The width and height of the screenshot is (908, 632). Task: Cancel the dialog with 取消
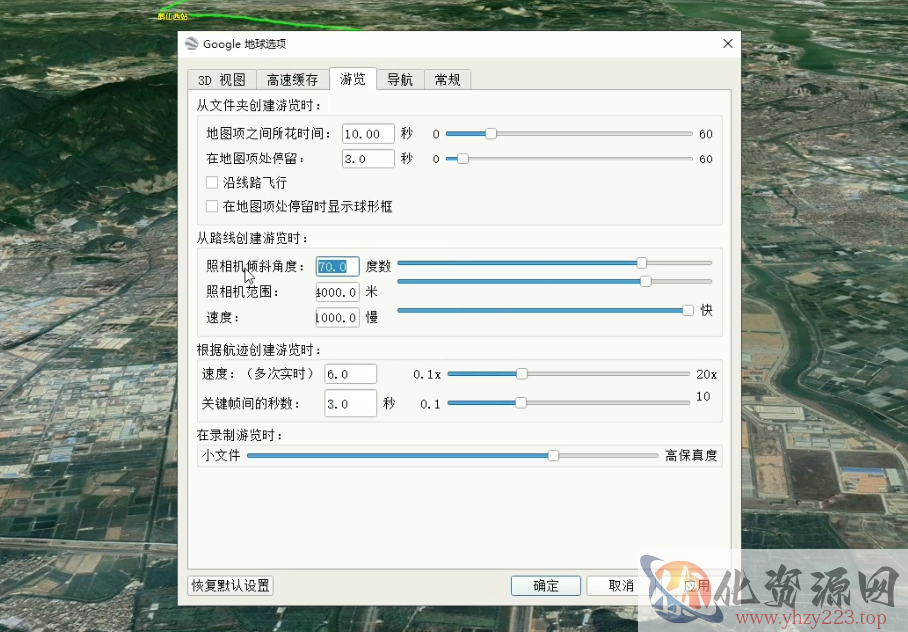point(621,586)
